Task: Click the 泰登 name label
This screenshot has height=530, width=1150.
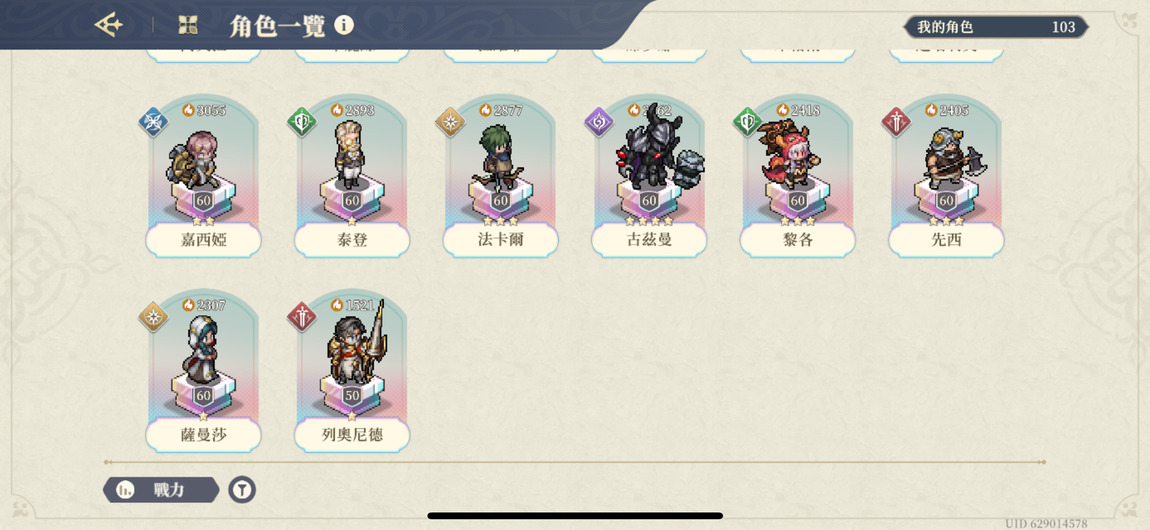Action: 352,240
